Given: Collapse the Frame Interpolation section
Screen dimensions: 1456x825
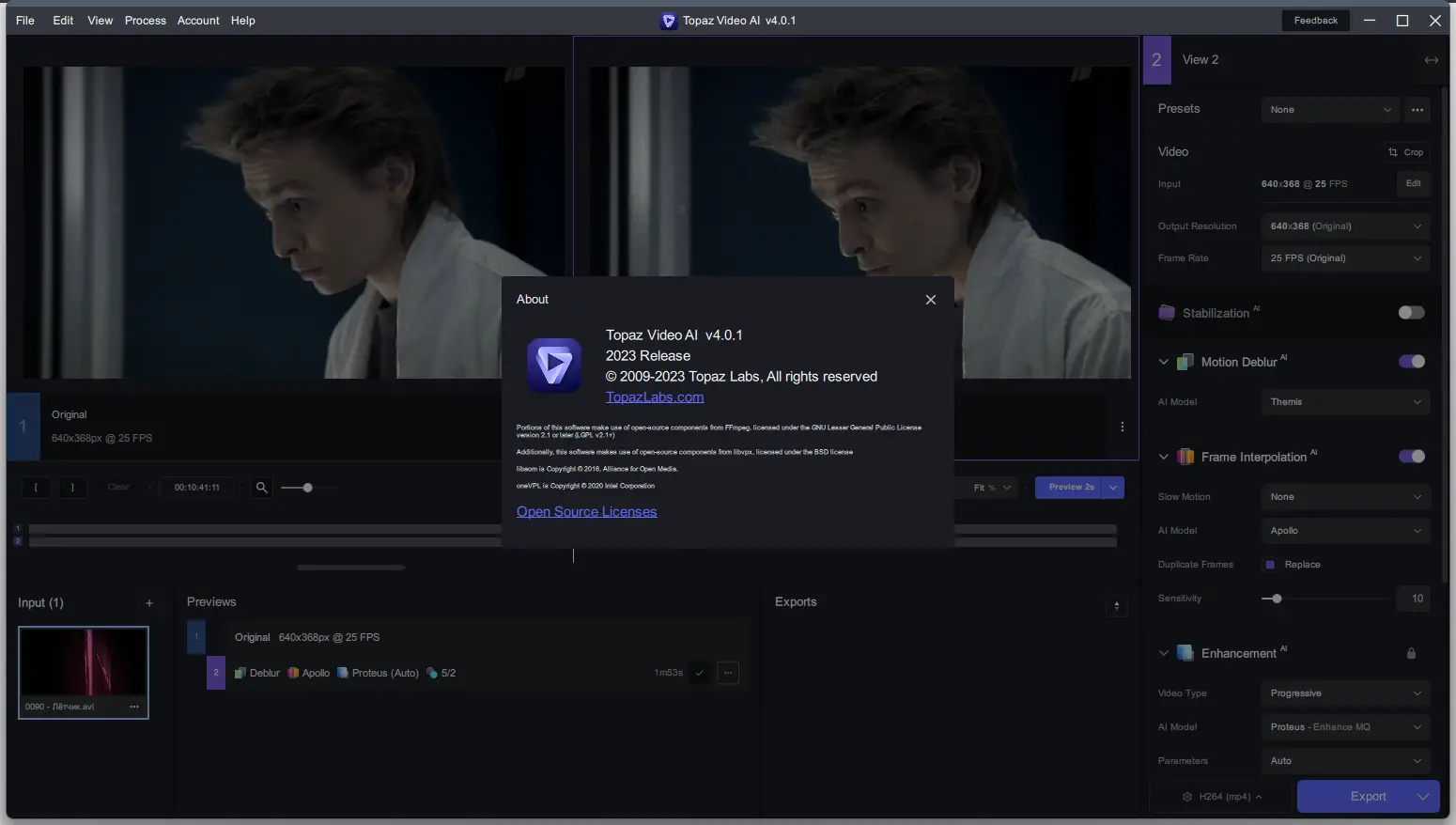Looking at the screenshot, I should [1164, 457].
